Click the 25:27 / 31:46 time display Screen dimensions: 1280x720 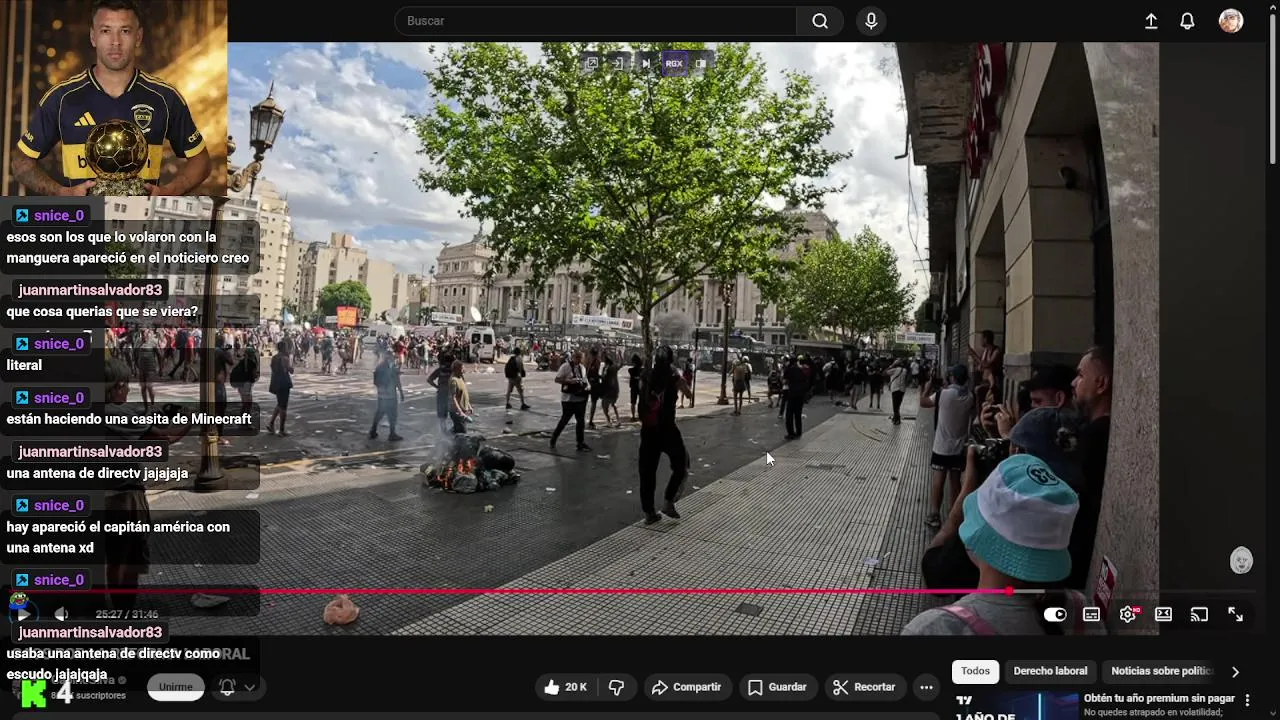click(x=126, y=614)
